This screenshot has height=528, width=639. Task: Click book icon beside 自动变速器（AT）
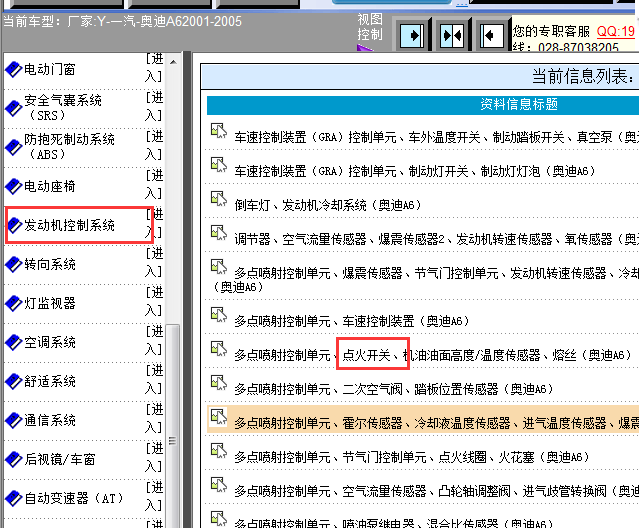[13, 498]
